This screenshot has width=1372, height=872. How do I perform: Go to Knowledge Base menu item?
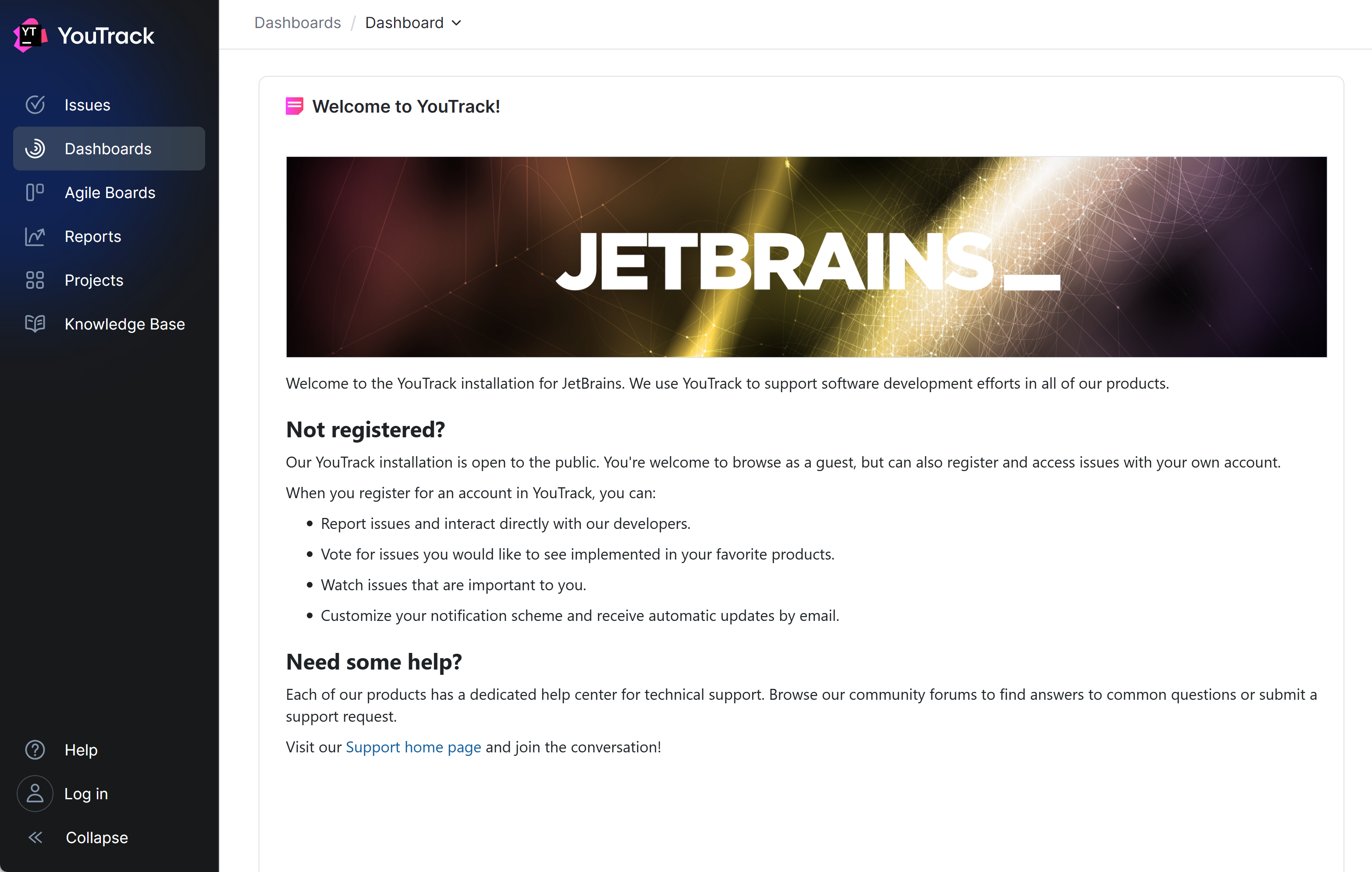click(124, 323)
